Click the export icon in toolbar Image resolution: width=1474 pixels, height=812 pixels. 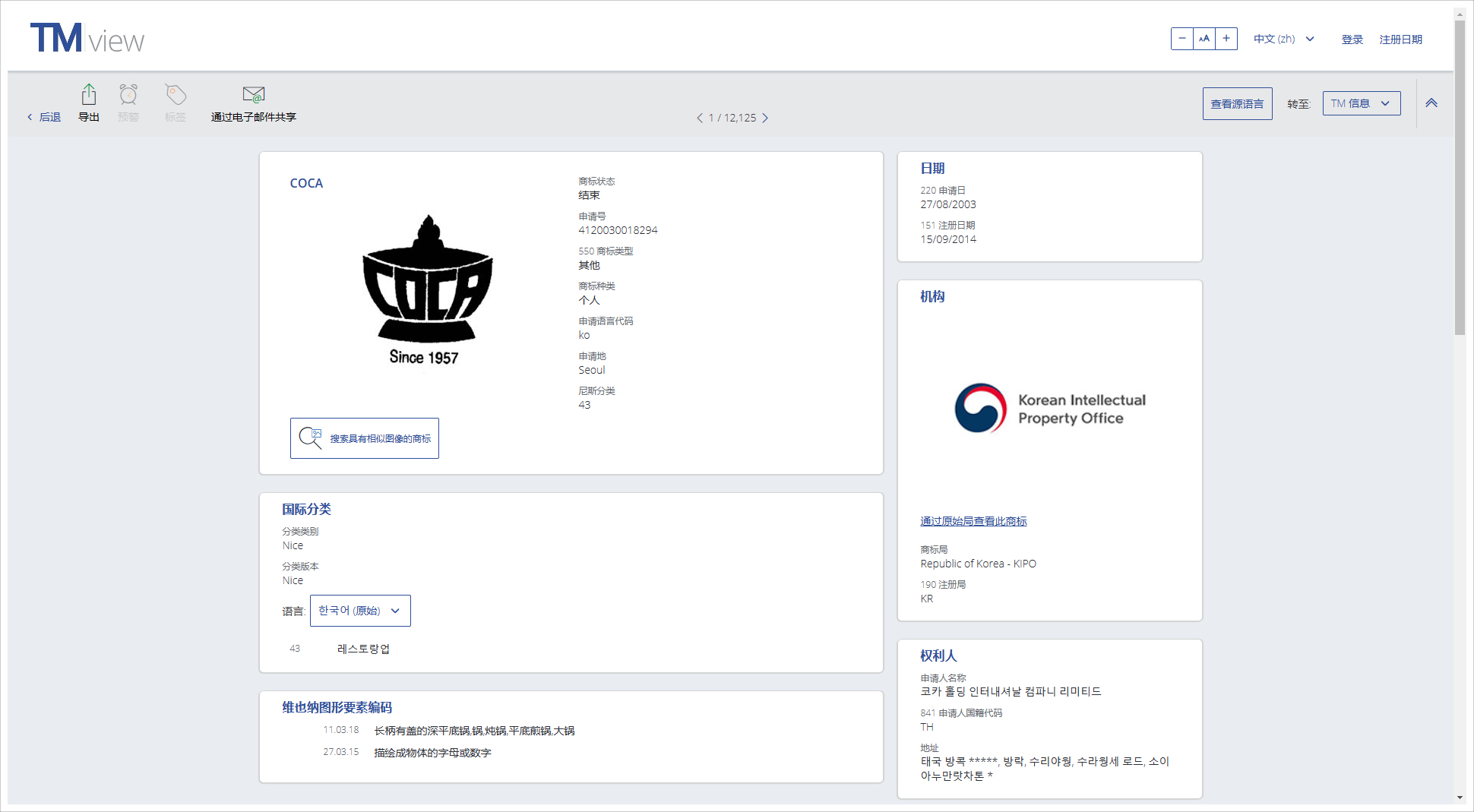(89, 95)
